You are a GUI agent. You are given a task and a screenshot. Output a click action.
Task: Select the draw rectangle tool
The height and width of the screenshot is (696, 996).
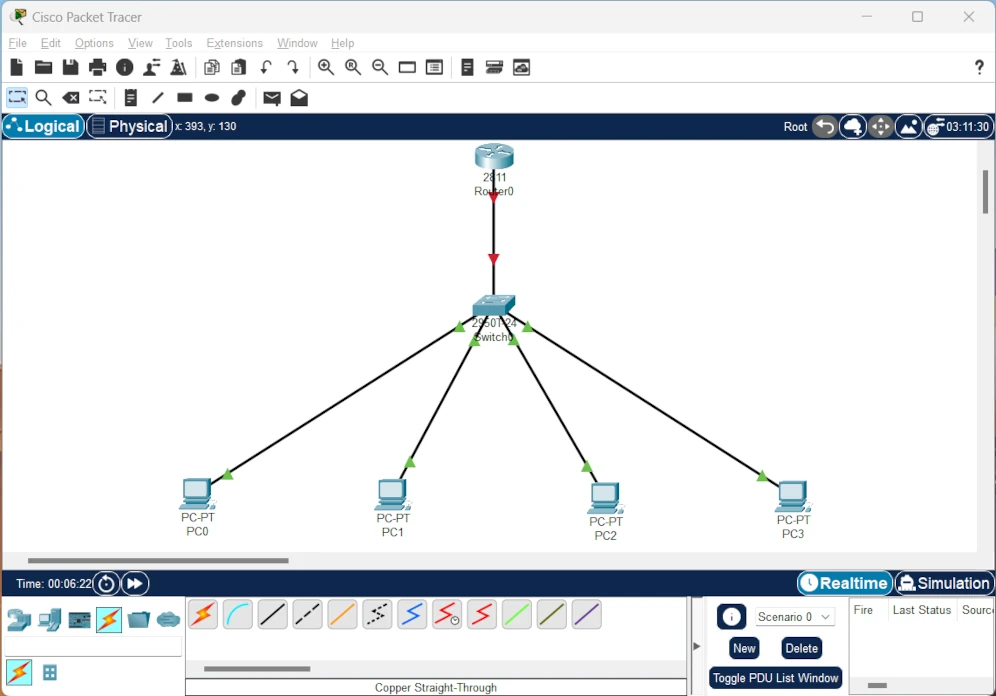pos(185,98)
